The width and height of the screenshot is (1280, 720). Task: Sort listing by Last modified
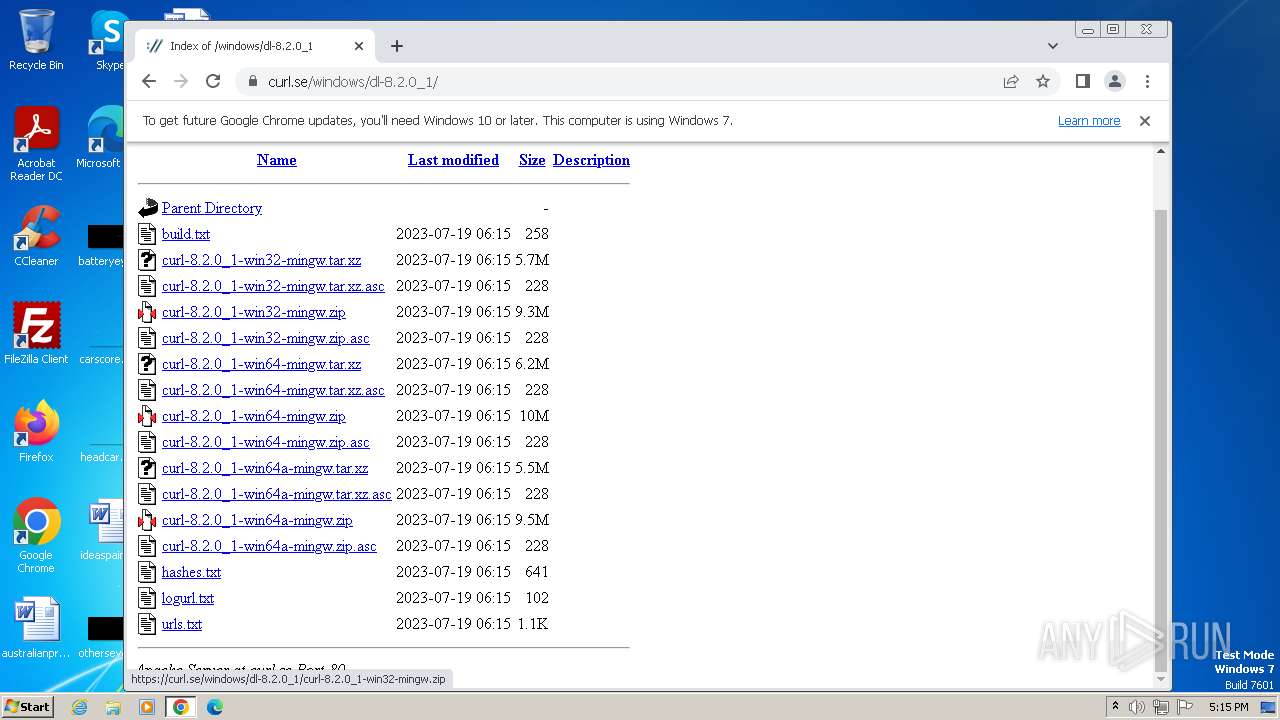pyautogui.click(x=453, y=160)
